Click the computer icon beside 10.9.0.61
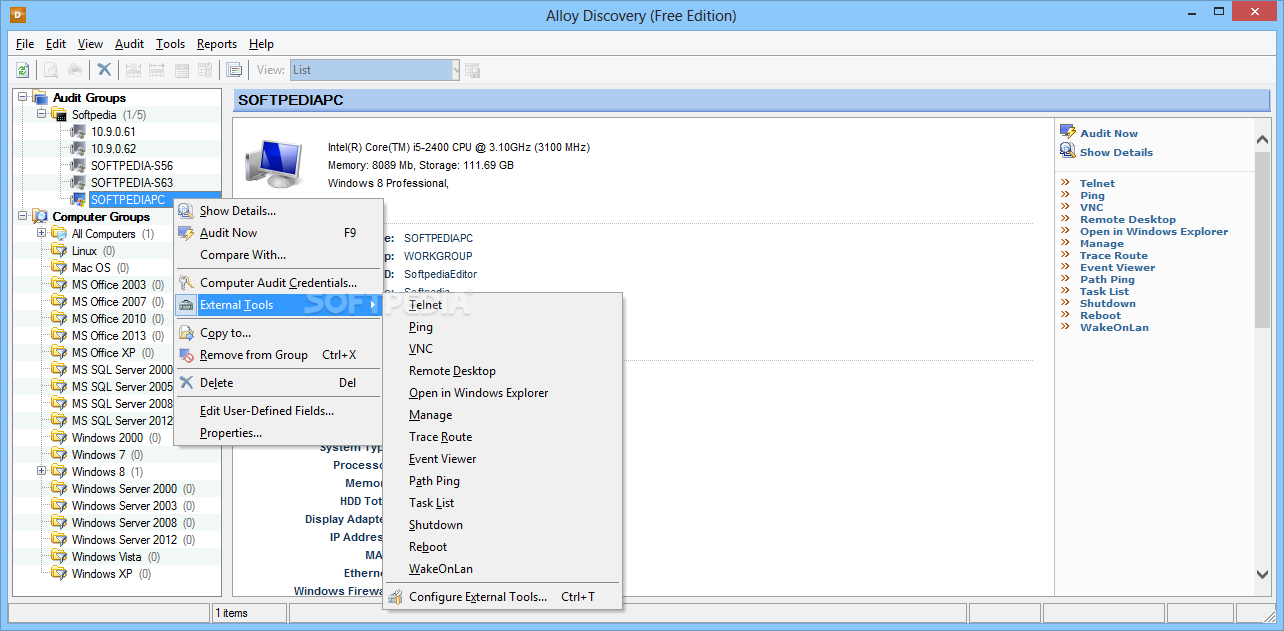 (79, 132)
